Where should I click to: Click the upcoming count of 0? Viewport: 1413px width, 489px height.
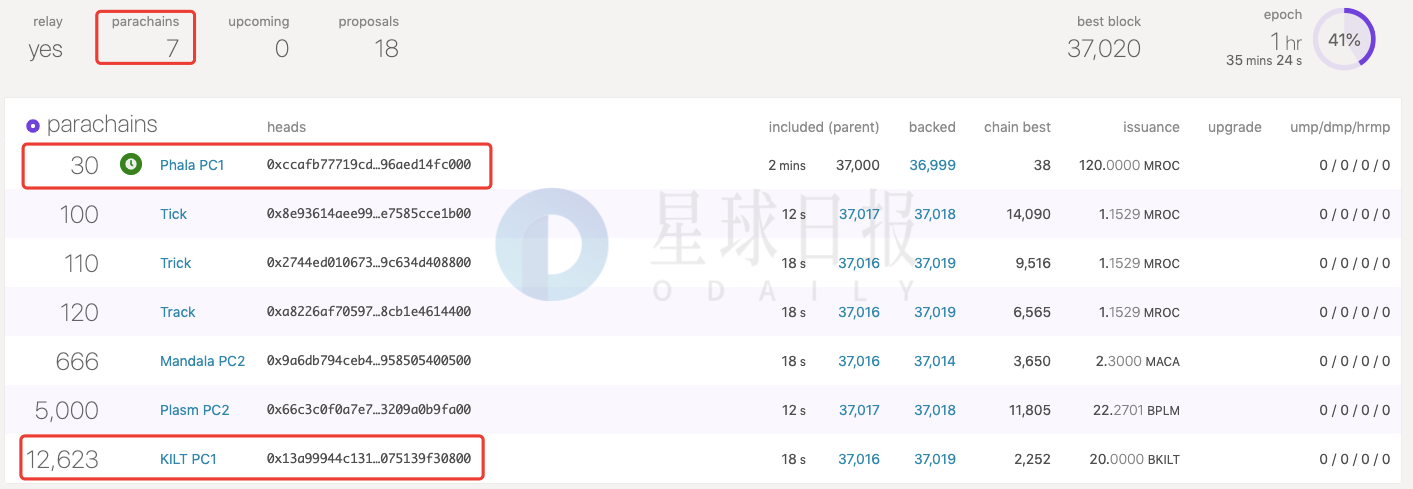[x=281, y=48]
